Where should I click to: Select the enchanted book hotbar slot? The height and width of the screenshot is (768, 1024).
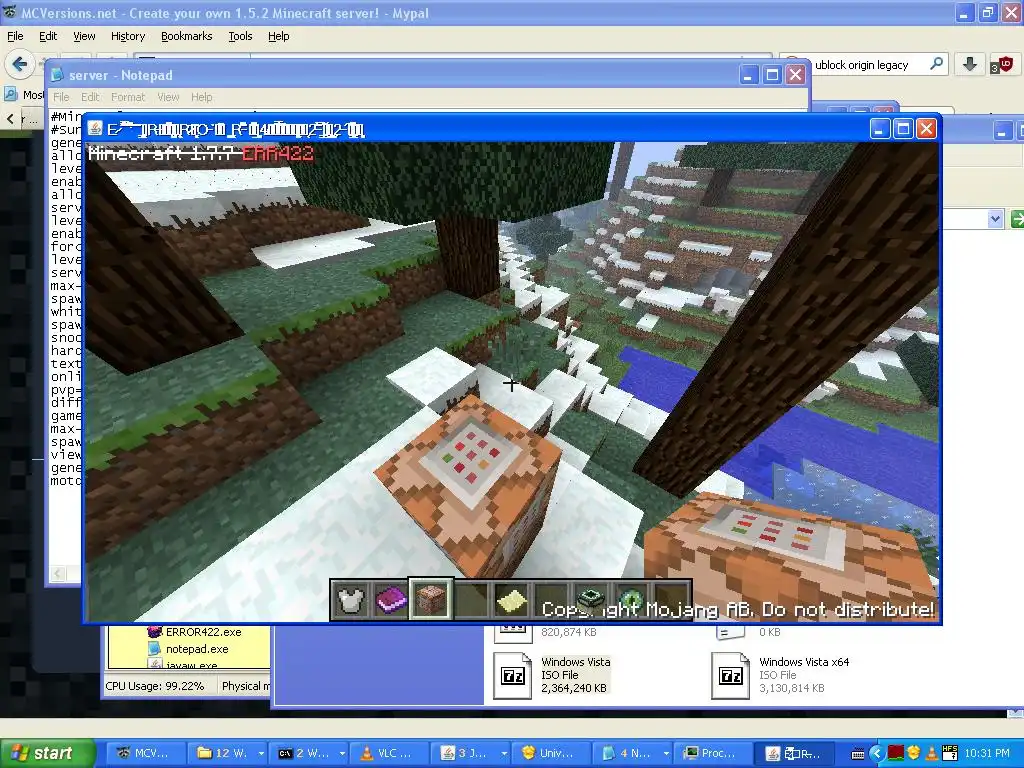pyautogui.click(x=391, y=599)
